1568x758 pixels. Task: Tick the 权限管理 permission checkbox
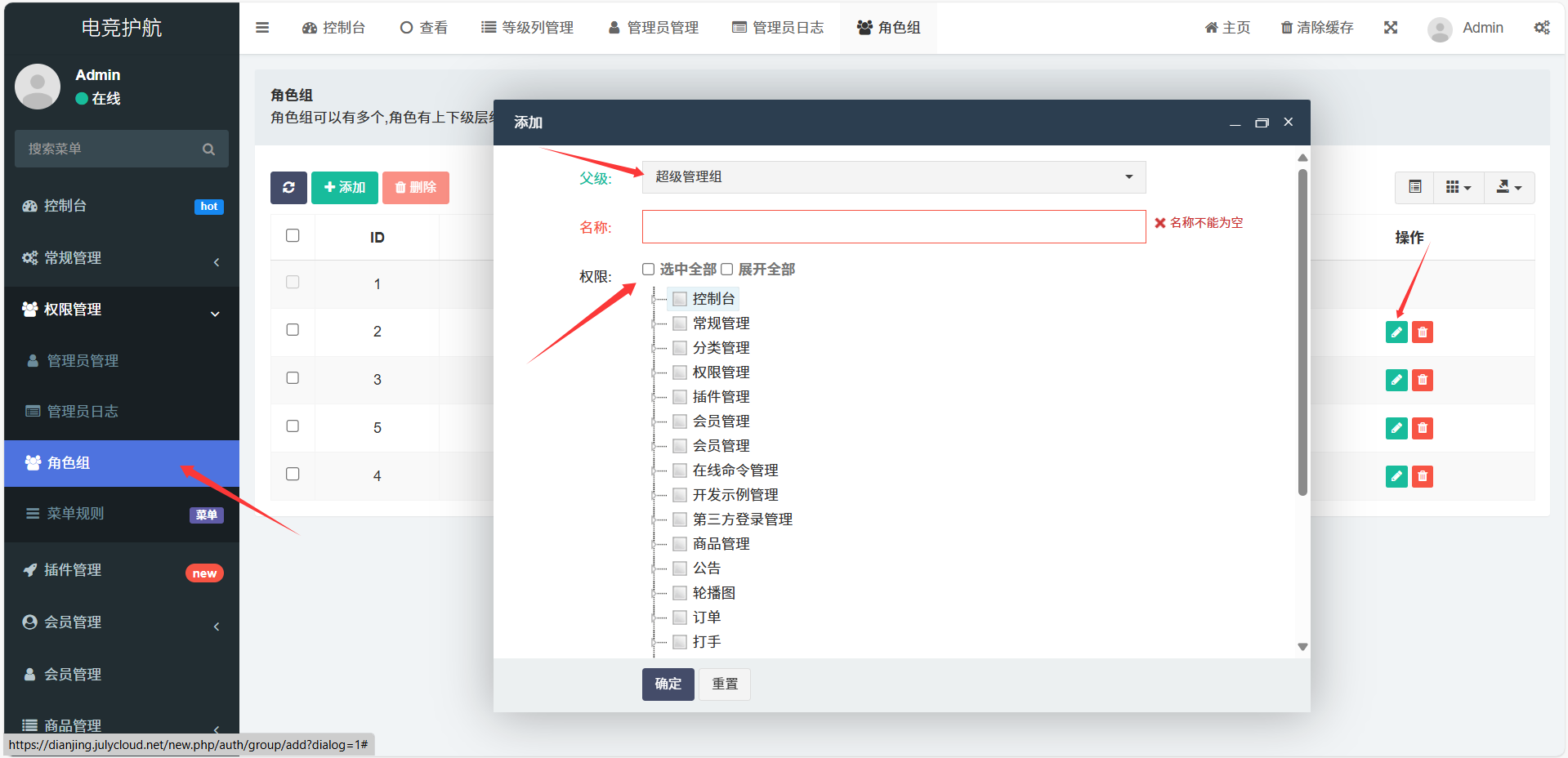679,372
